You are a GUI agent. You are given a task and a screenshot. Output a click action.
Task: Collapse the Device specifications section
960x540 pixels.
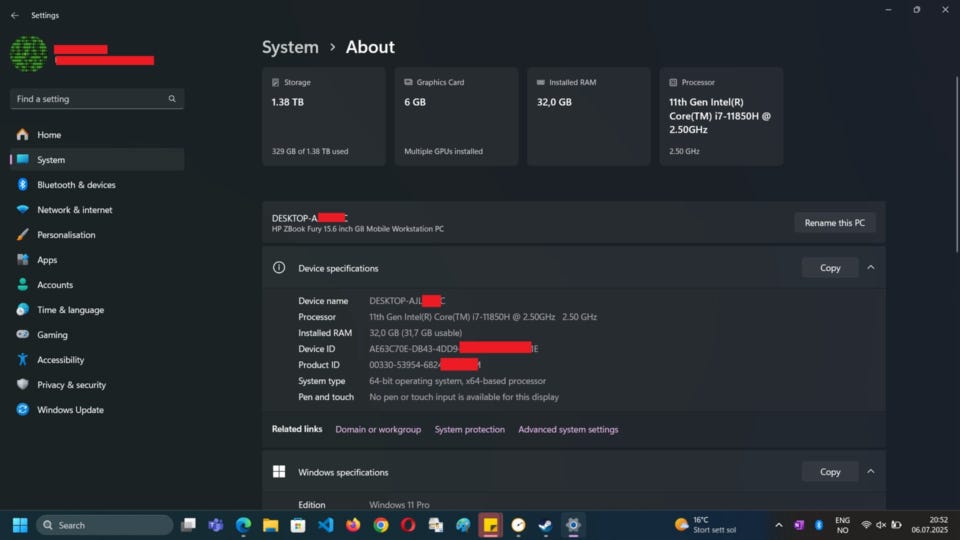pos(871,268)
